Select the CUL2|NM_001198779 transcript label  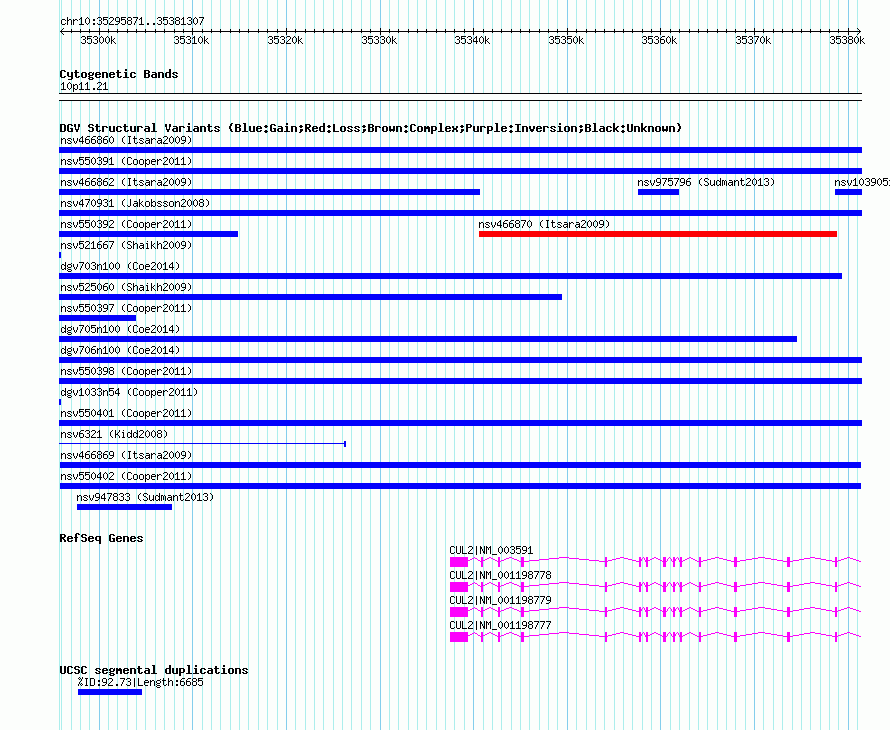pos(500,600)
